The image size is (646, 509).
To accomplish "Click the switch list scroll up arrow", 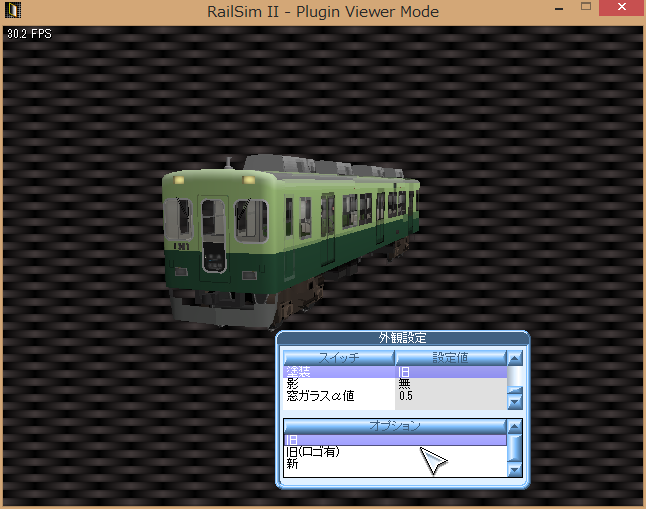I will pyautogui.click(x=515, y=358).
